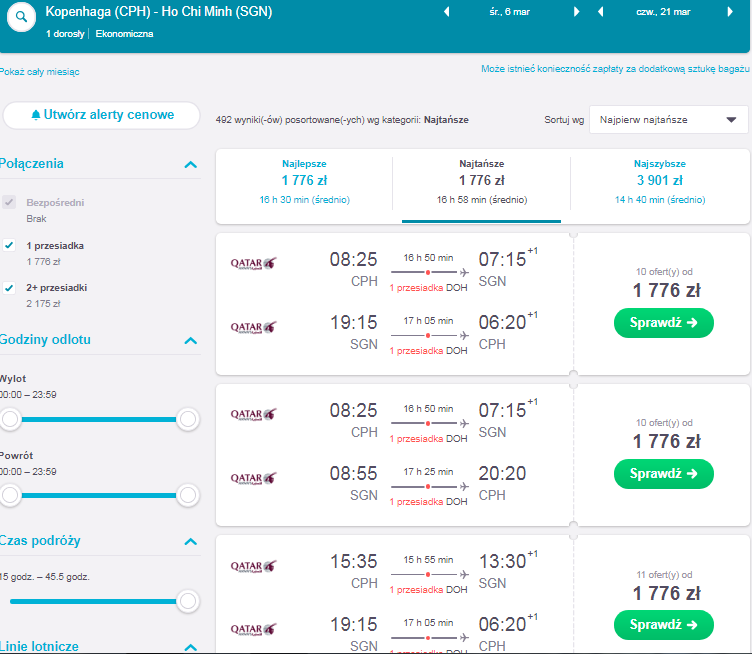
Task: Go to previous return date arrow
Action: click(600, 12)
